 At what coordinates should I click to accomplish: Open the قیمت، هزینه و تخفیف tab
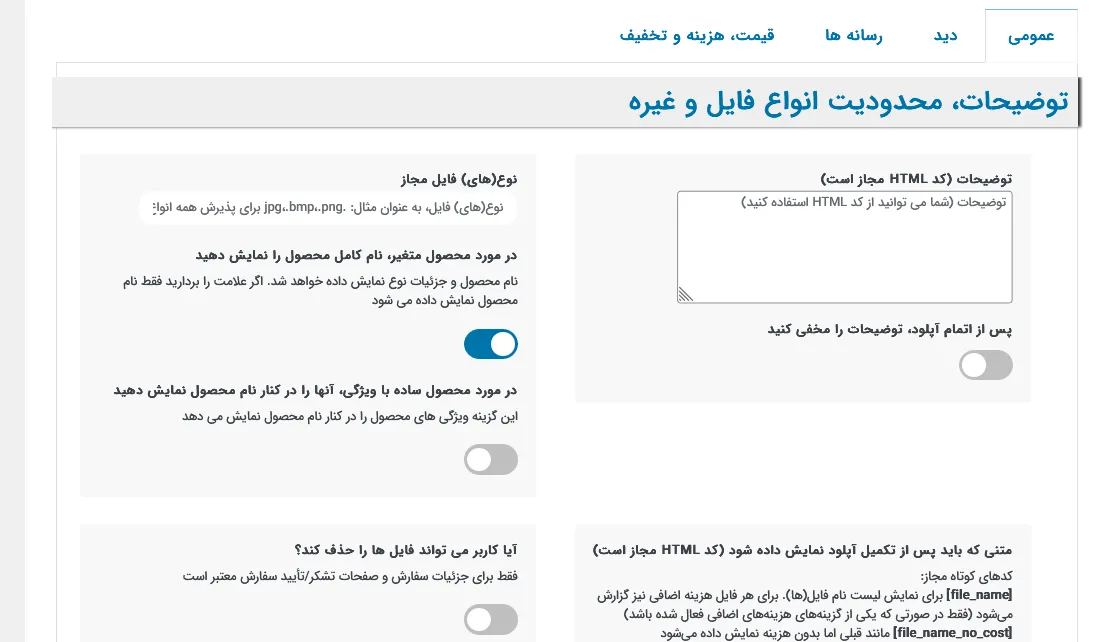coord(697,36)
